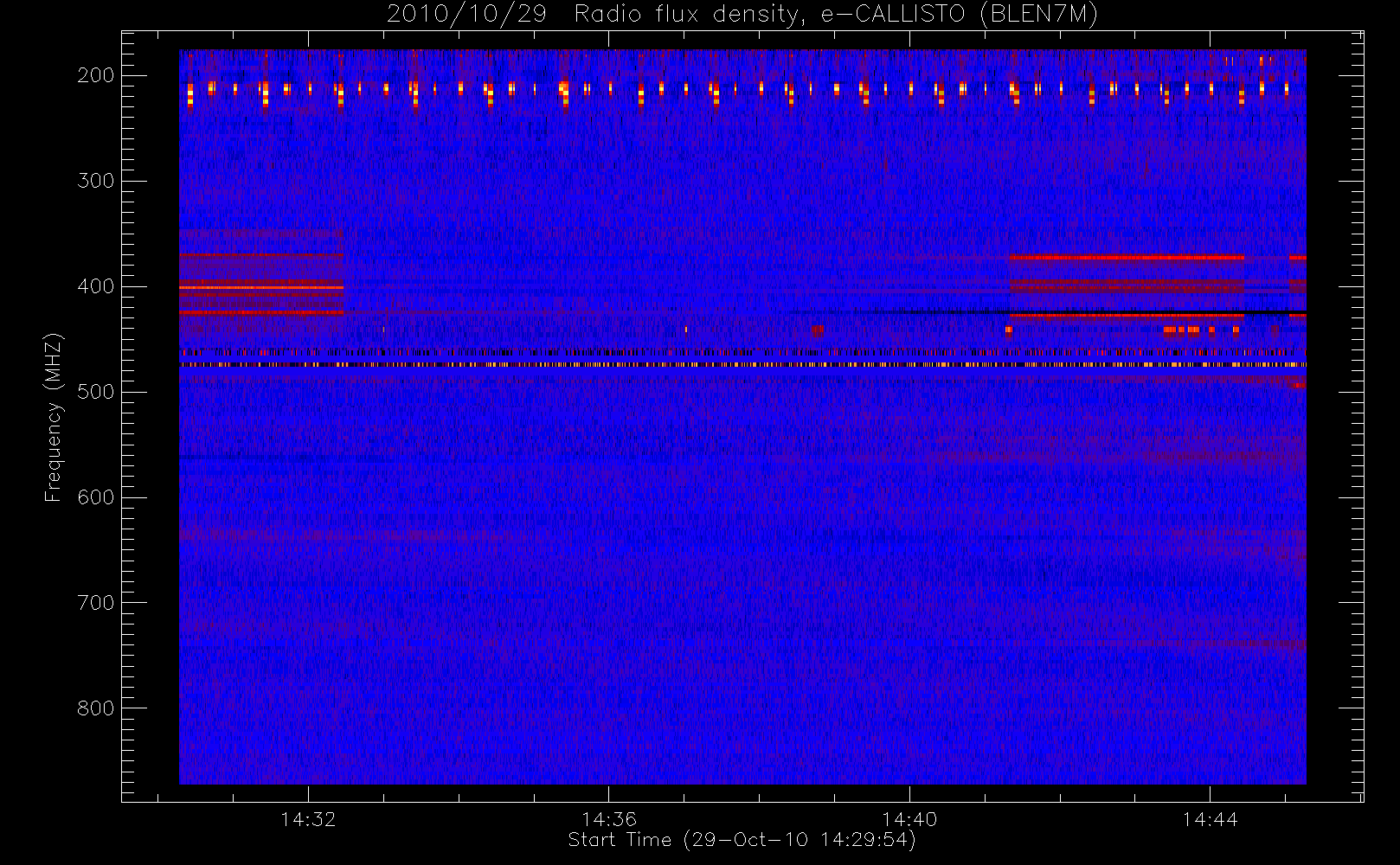Click the 800 frequency tick label
This screenshot has height=865, width=1400.
(96, 708)
